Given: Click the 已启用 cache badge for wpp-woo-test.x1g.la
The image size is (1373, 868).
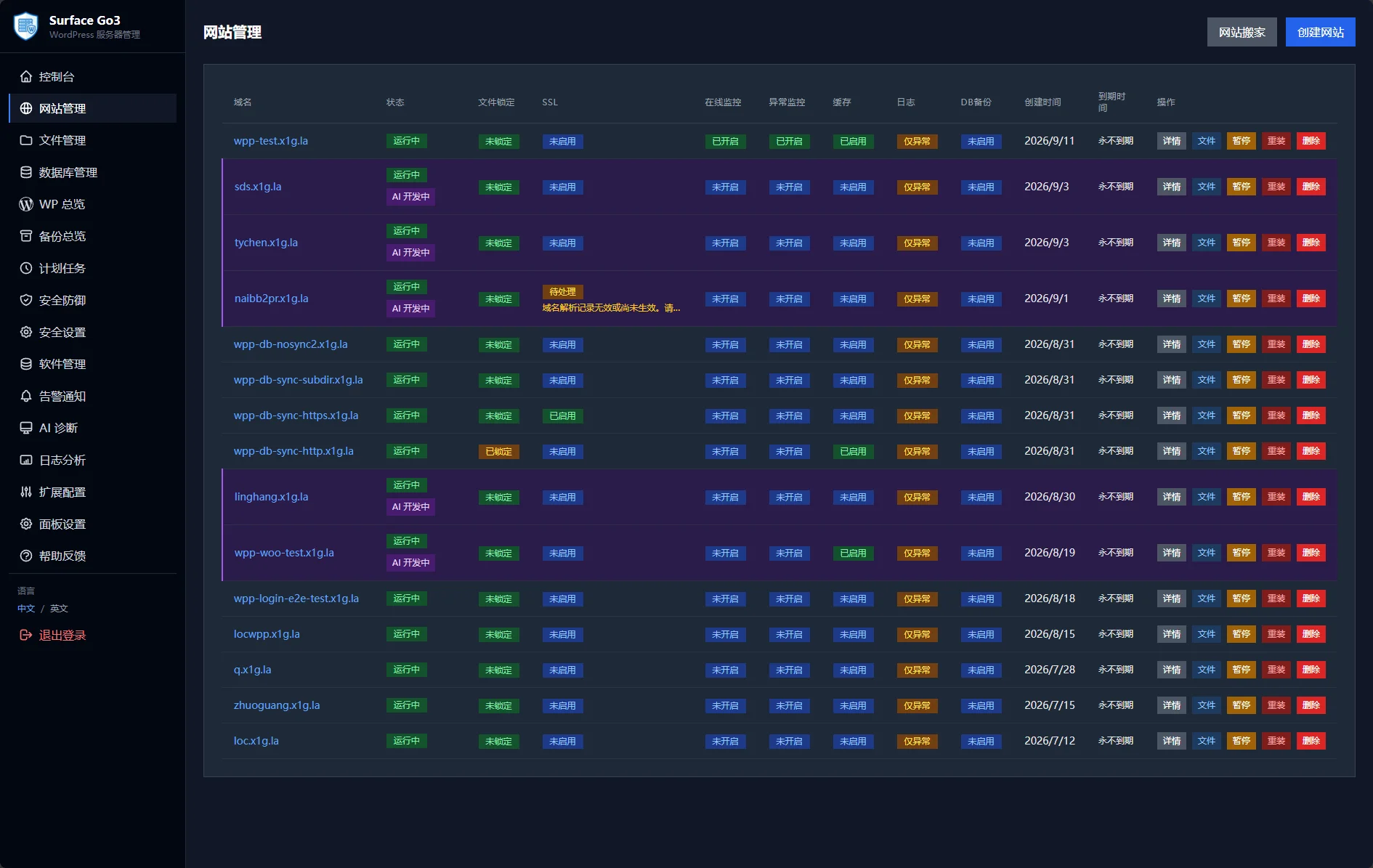Looking at the screenshot, I should pyautogui.click(x=853, y=553).
